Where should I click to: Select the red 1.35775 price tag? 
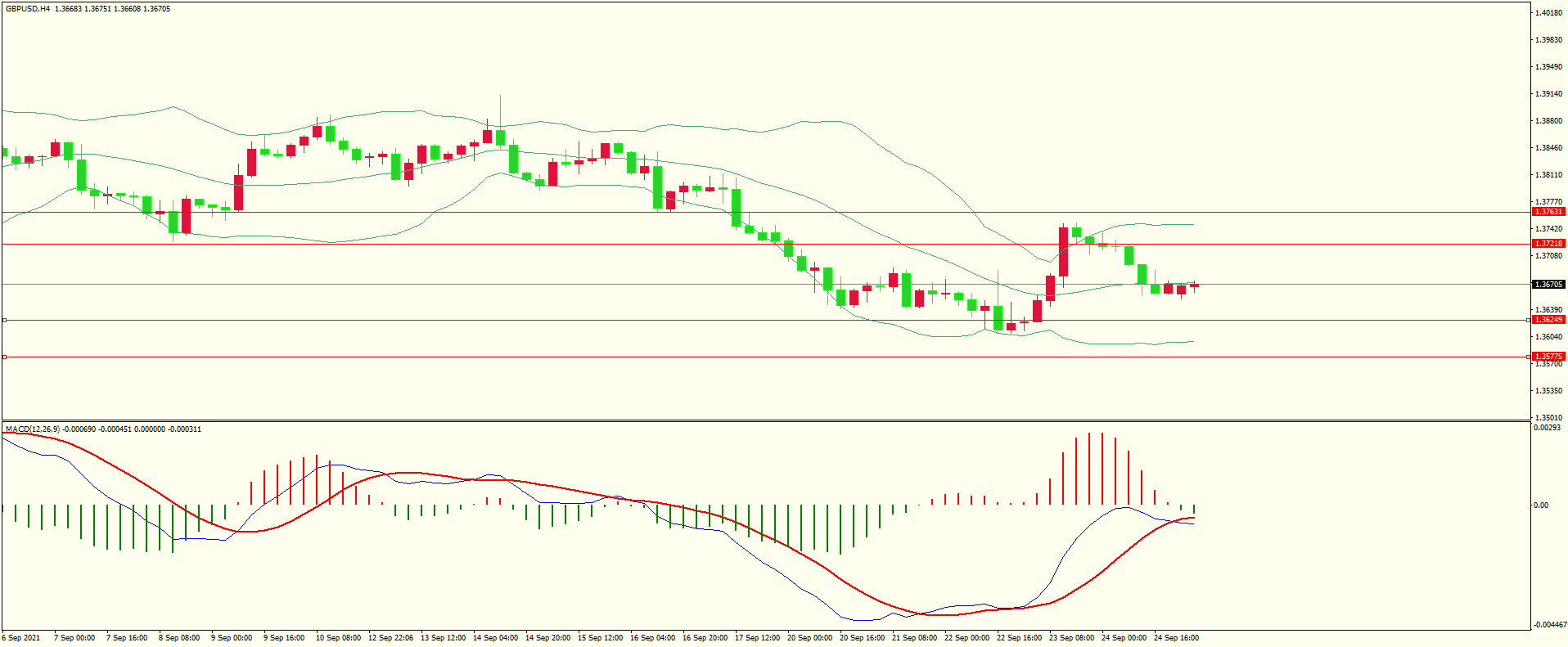coord(1548,357)
